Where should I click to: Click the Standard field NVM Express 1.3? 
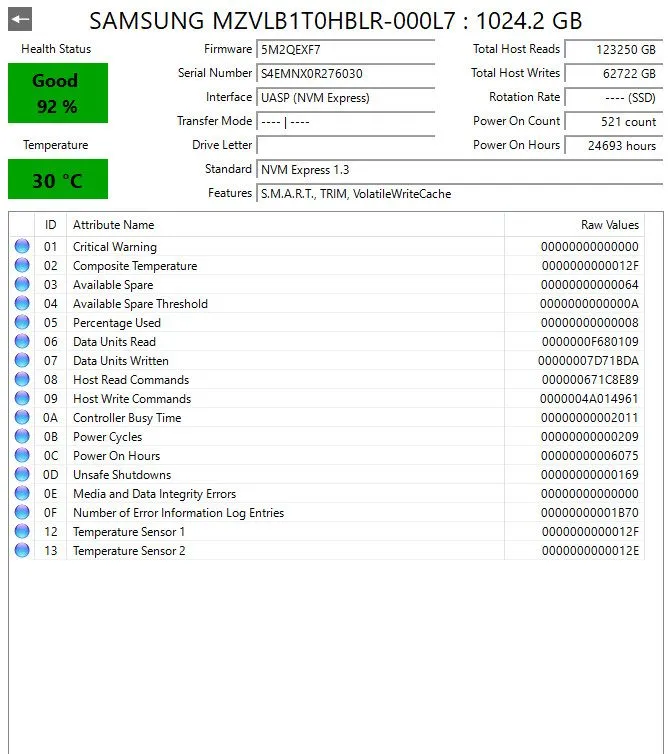[459, 170]
